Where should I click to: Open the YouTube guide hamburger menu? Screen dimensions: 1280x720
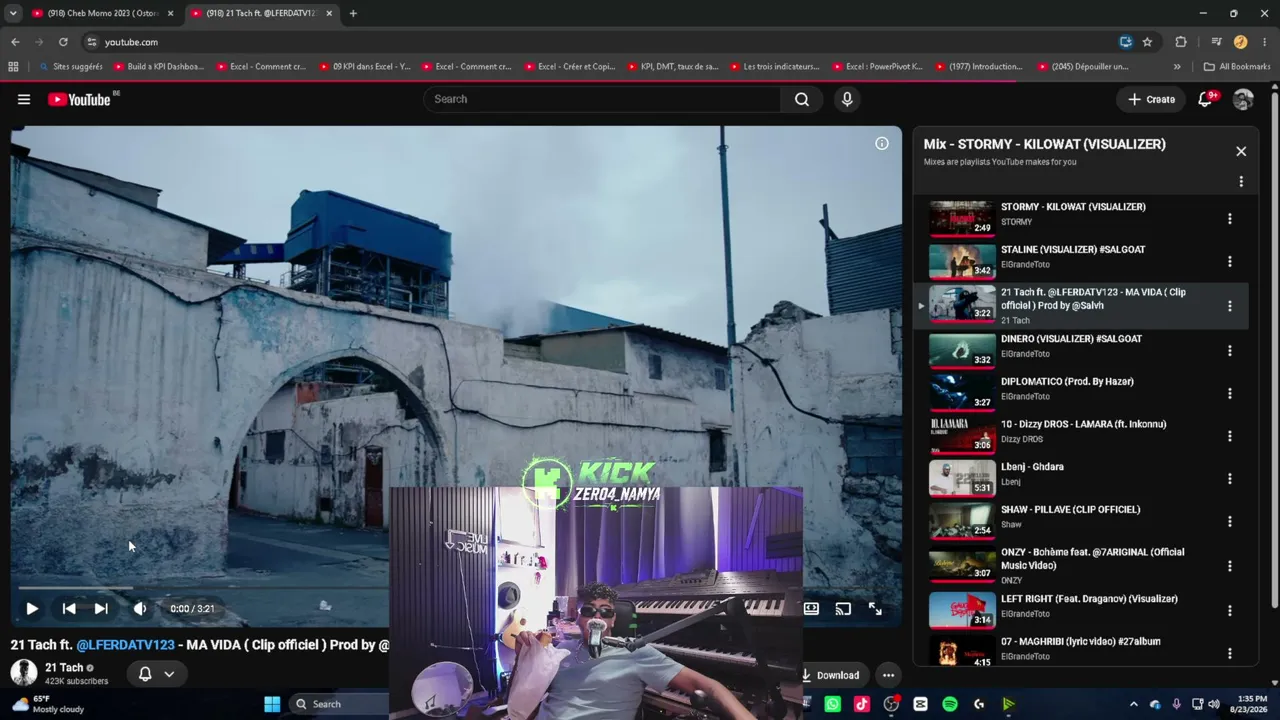pos(24,99)
